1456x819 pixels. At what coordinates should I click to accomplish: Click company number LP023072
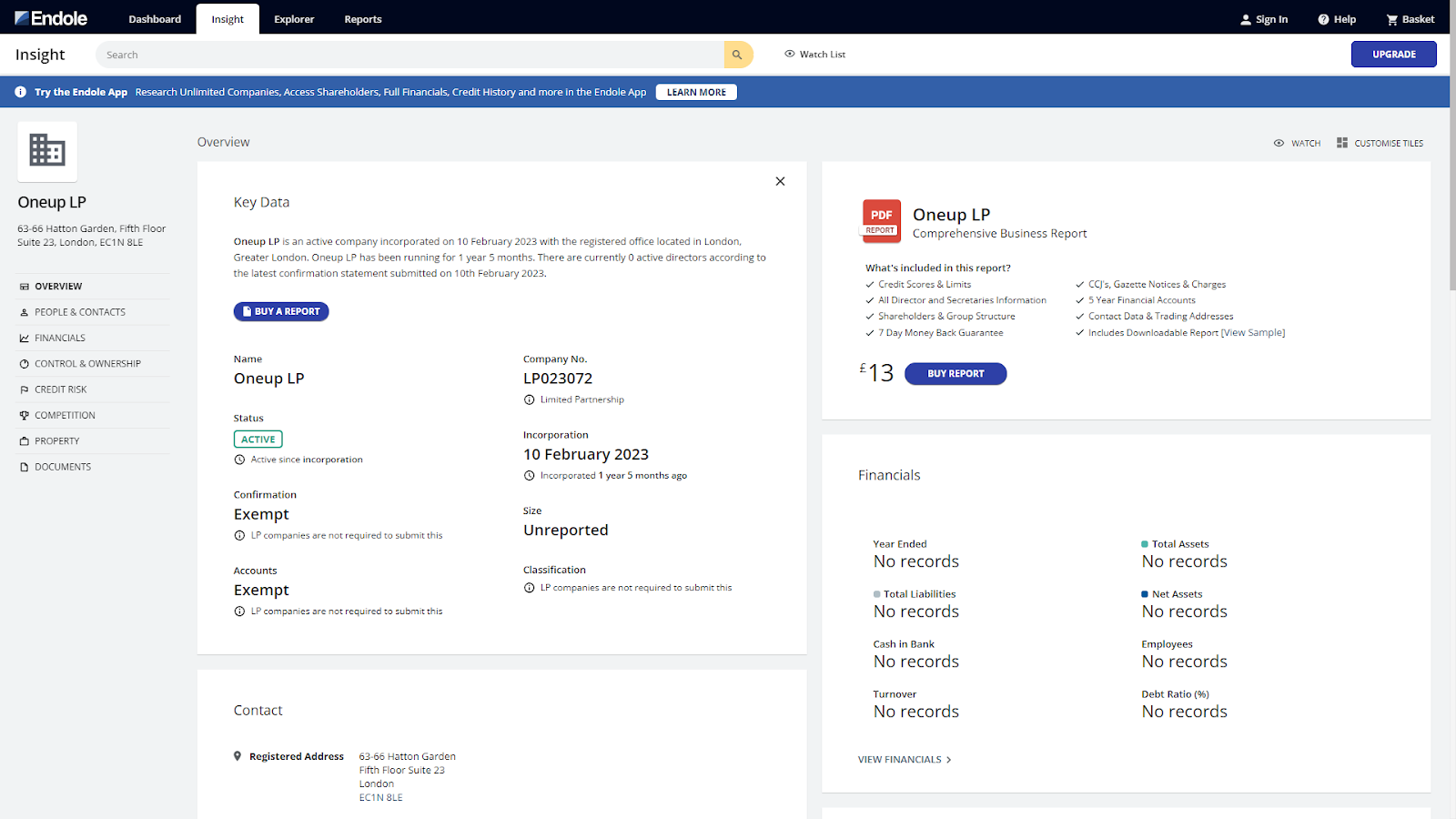558,379
